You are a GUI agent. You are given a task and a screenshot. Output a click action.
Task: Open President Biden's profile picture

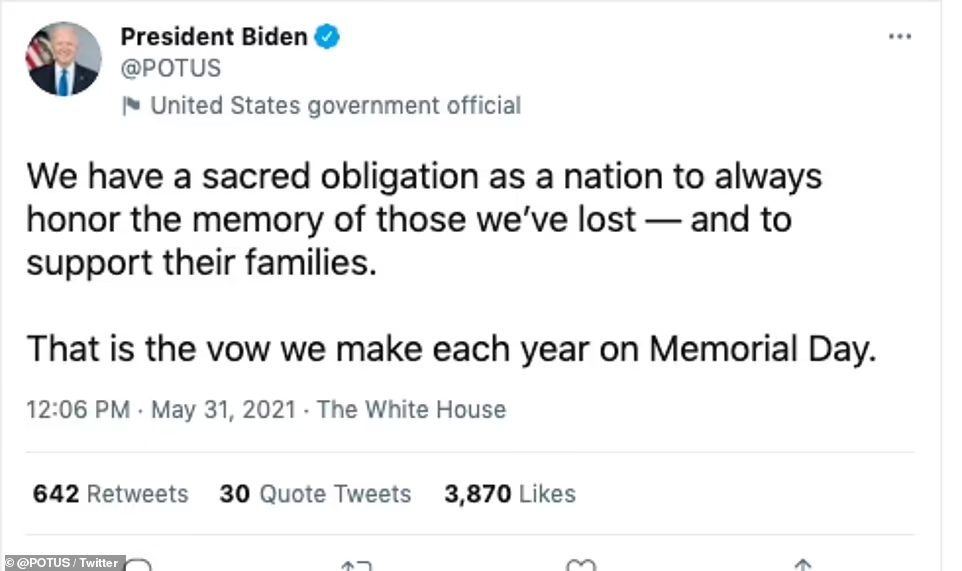[64, 59]
